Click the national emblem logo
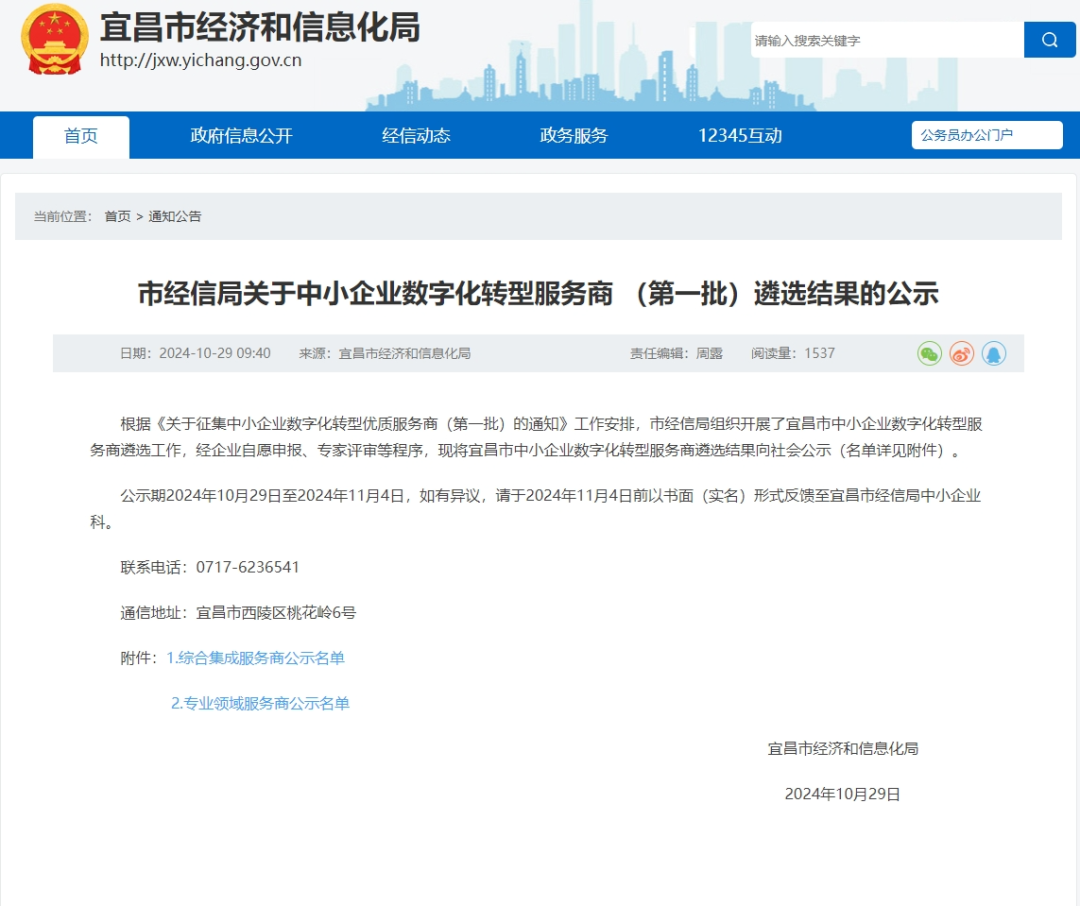1080x906 pixels. [54, 40]
